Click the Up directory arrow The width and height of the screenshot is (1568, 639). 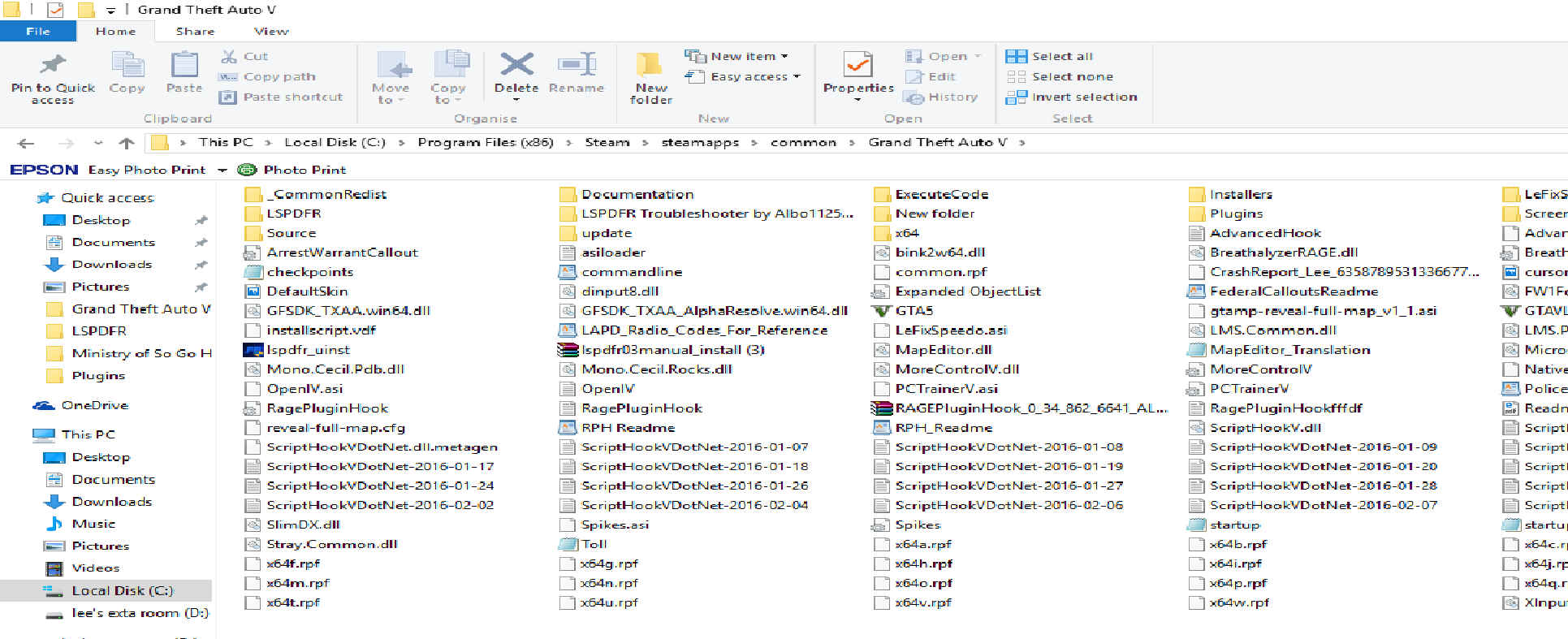coord(126,143)
